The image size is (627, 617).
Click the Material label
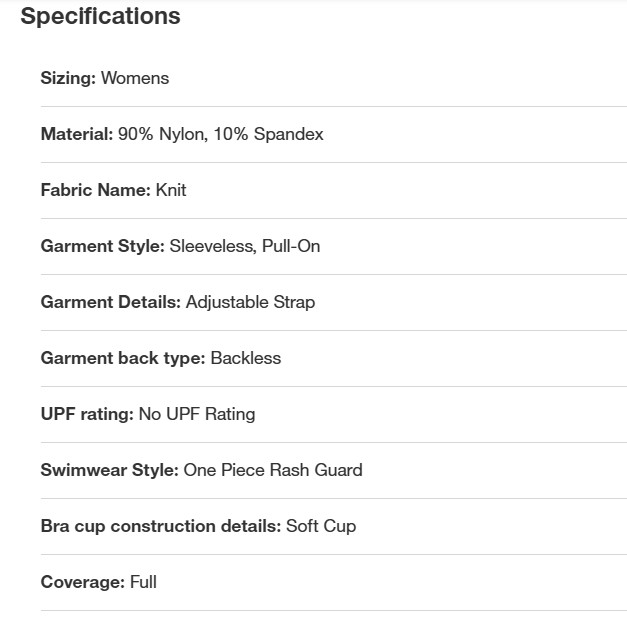77,134
